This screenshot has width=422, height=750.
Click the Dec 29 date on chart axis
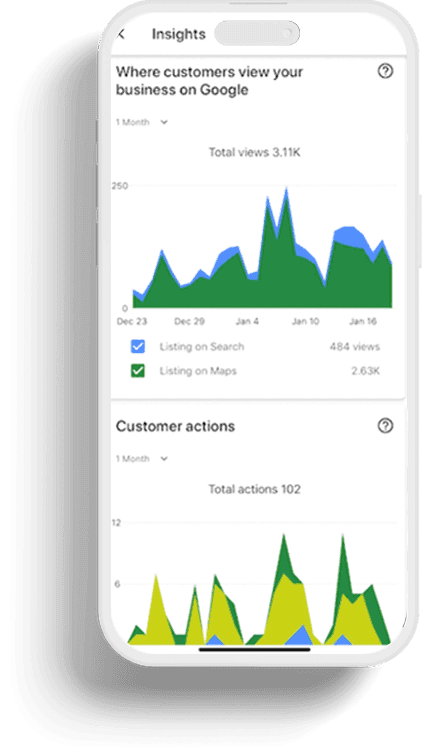189,321
